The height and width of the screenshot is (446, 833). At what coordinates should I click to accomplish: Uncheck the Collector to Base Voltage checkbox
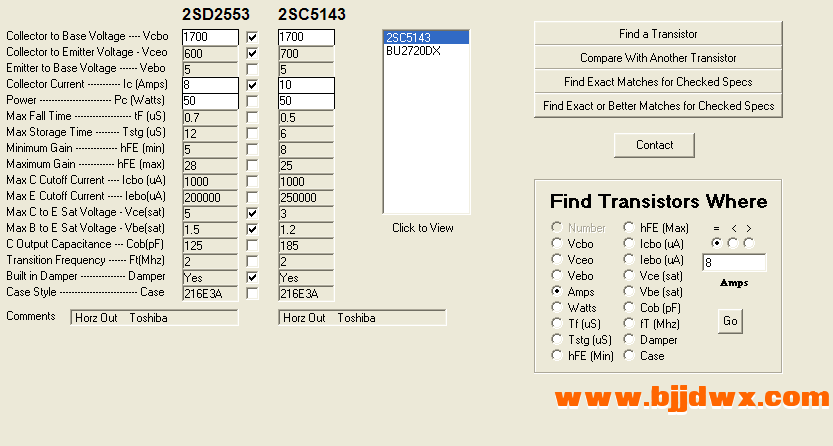tap(252, 37)
